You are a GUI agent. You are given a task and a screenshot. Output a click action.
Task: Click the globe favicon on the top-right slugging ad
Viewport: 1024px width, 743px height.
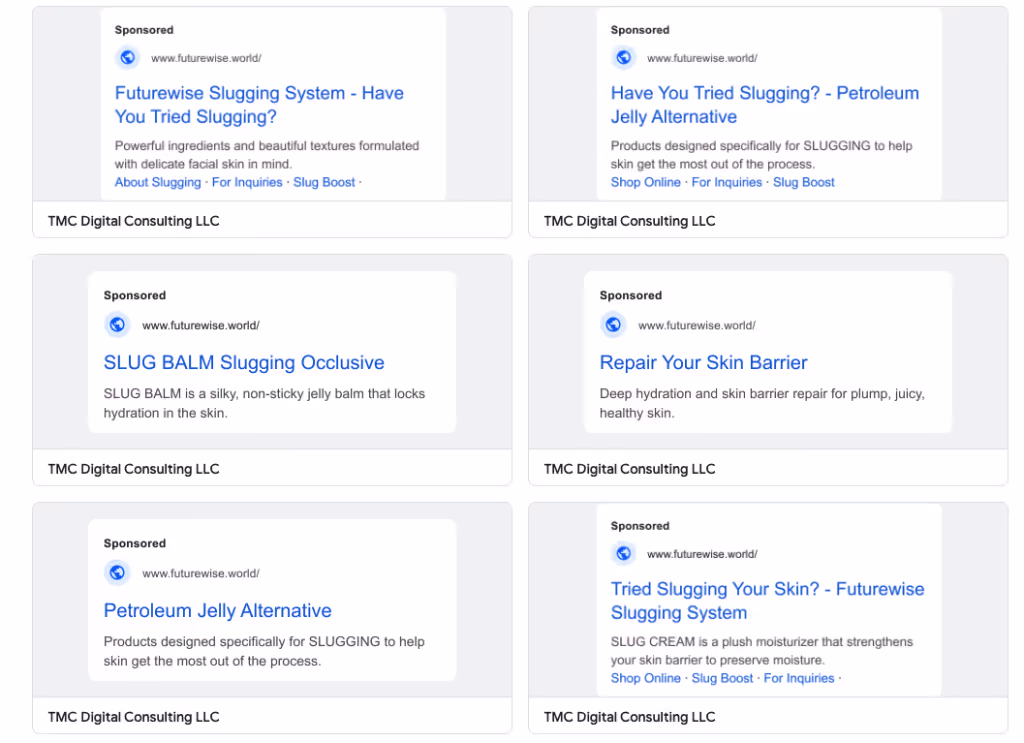coord(623,57)
